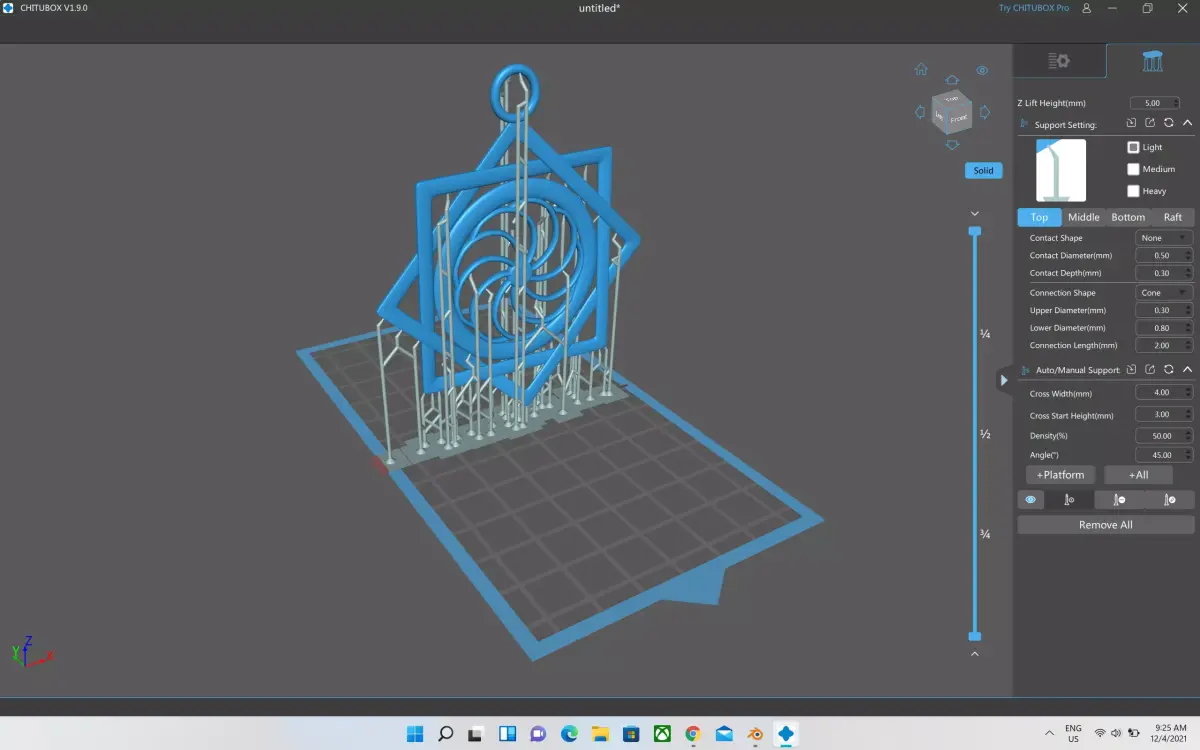
Task: Open Microsoft Edge from the taskbar
Action: pyautogui.click(x=569, y=734)
